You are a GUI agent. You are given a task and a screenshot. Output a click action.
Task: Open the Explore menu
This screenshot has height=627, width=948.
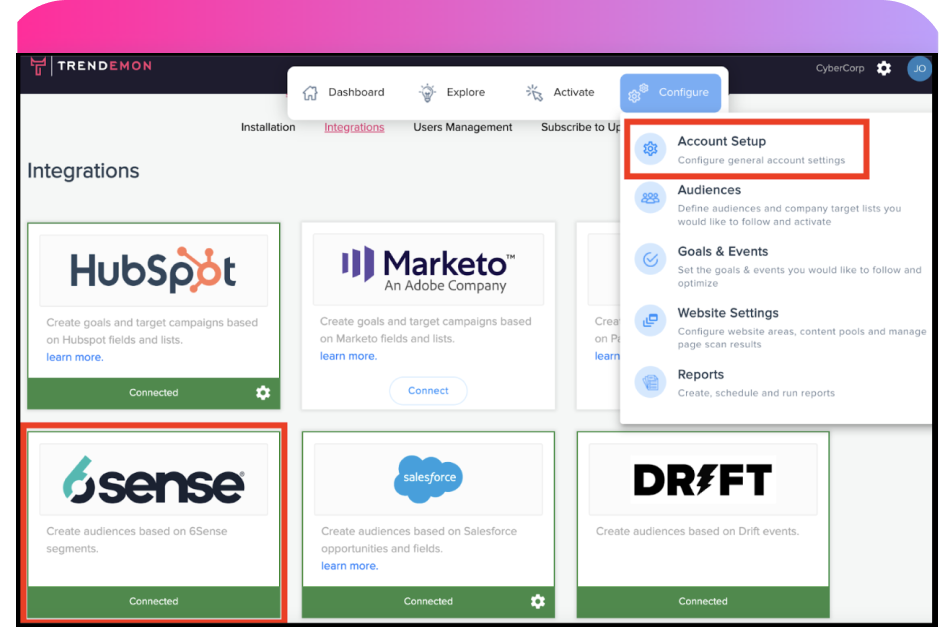pos(452,93)
